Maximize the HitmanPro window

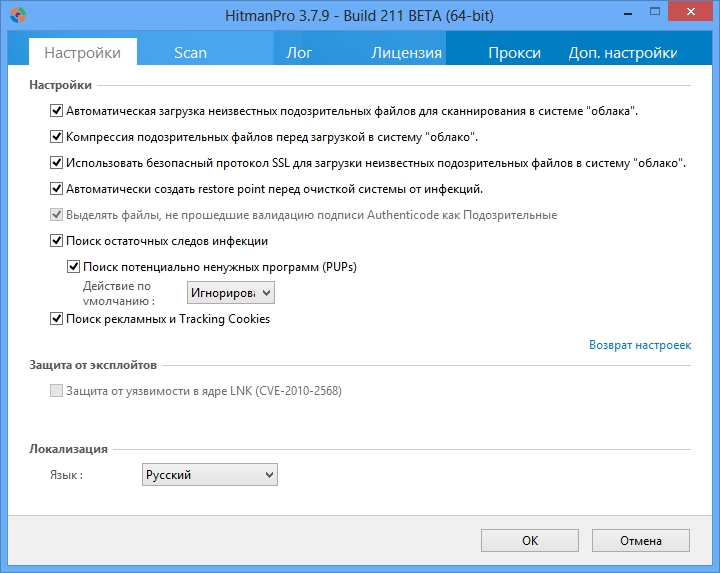[x=655, y=12]
